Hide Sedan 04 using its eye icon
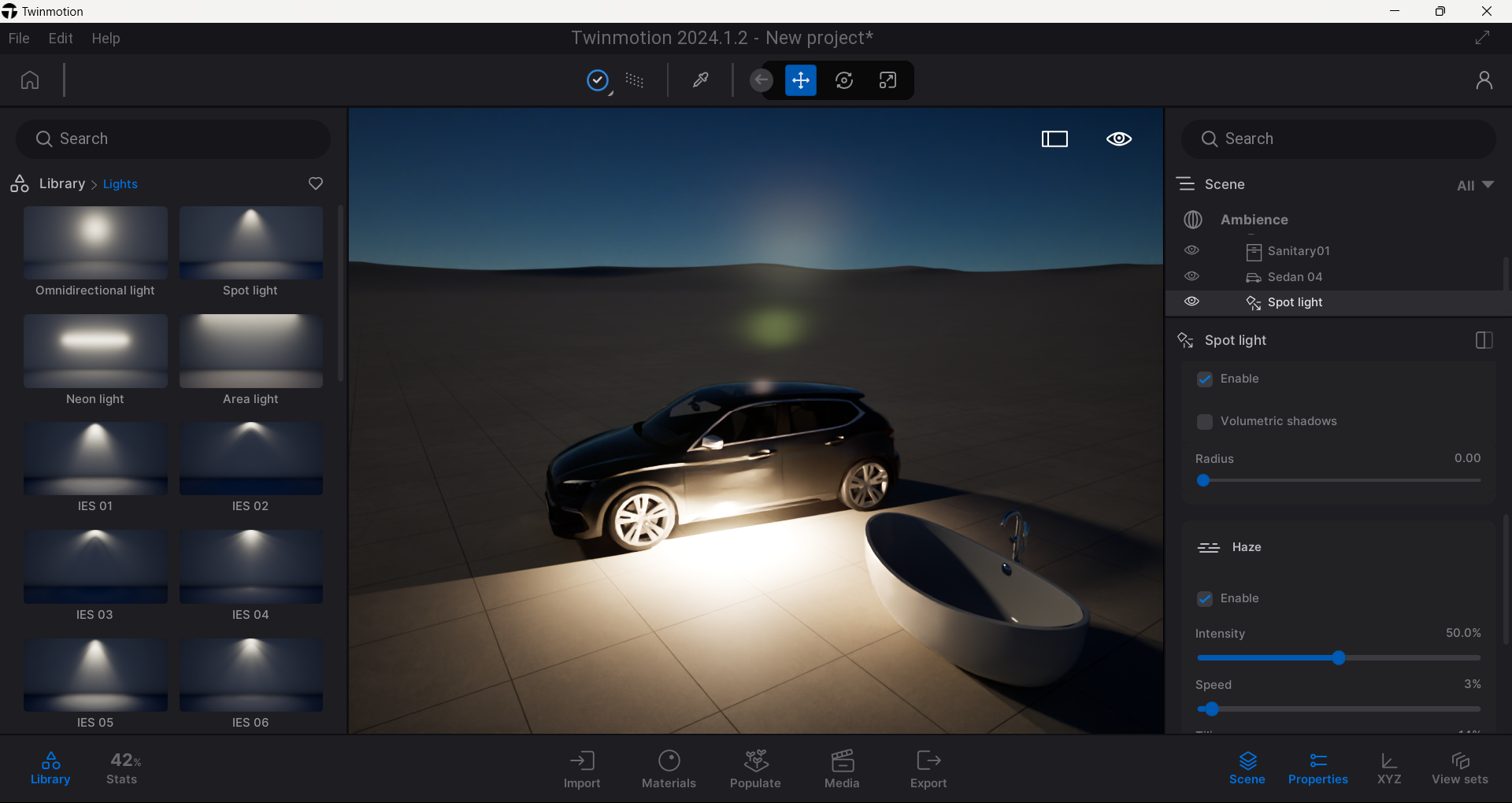This screenshot has height=803, width=1512. pyautogui.click(x=1192, y=276)
